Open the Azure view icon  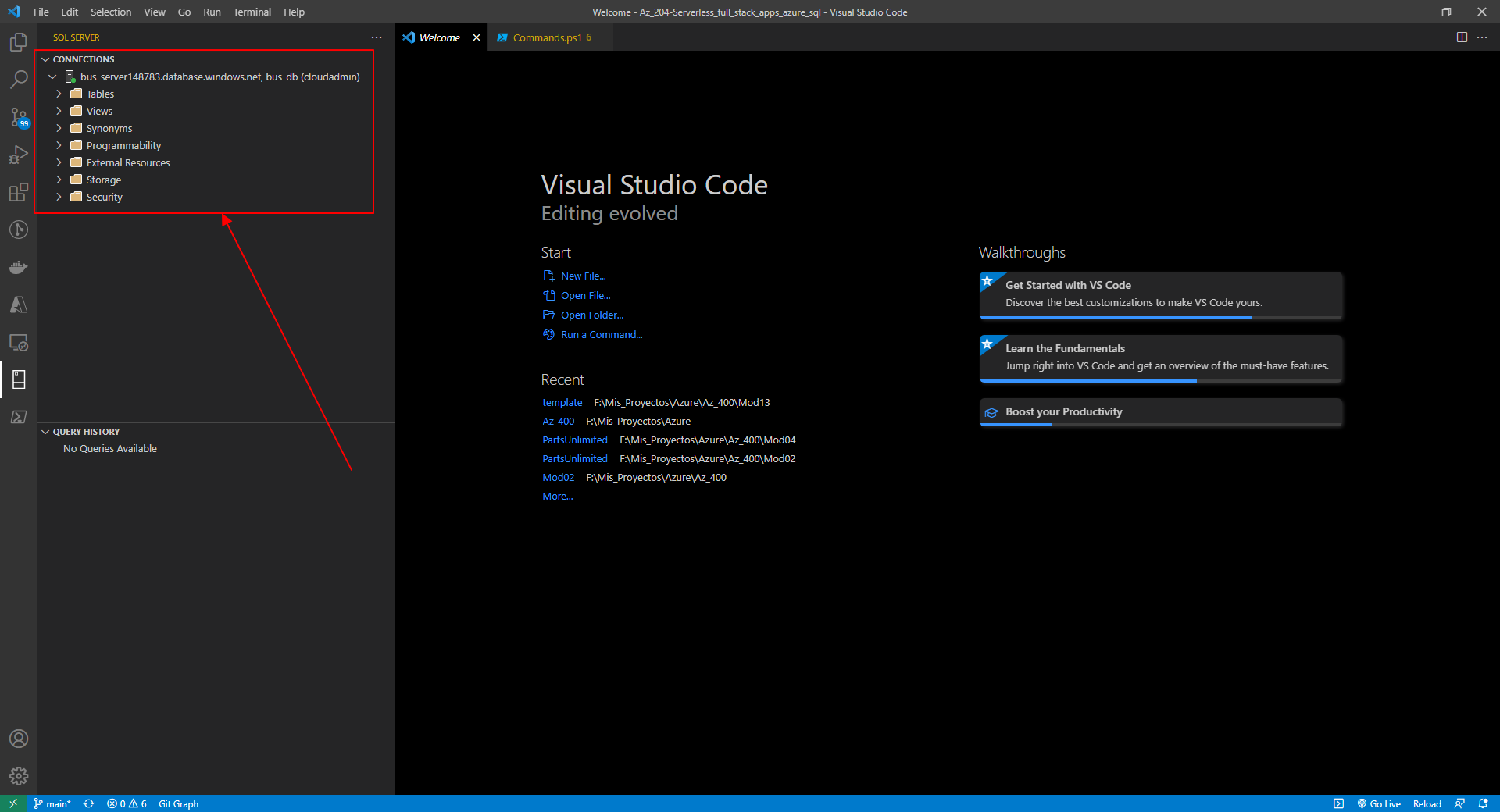tap(19, 304)
